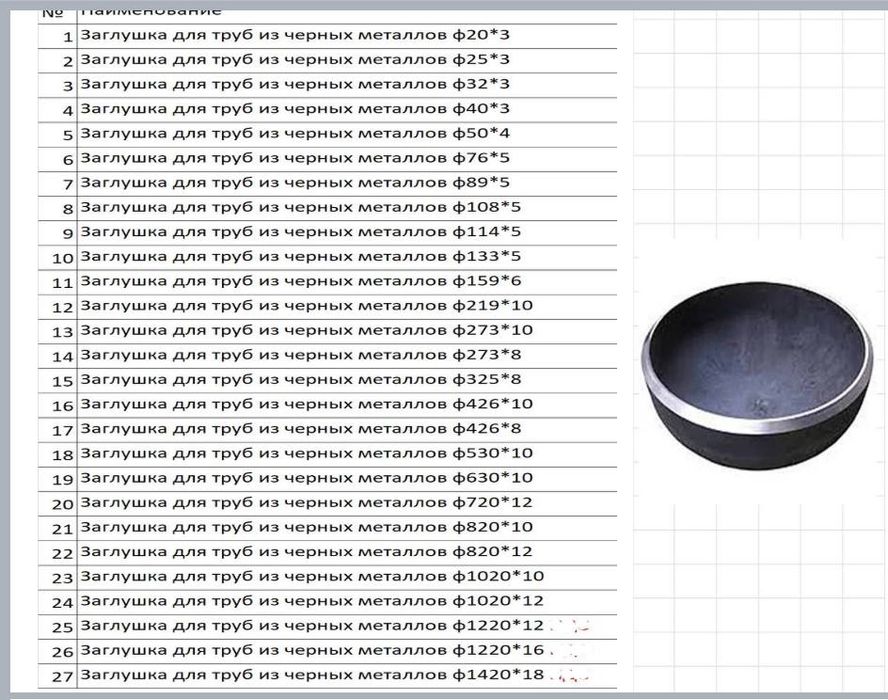Select the ф1220*16 cell

347,652
